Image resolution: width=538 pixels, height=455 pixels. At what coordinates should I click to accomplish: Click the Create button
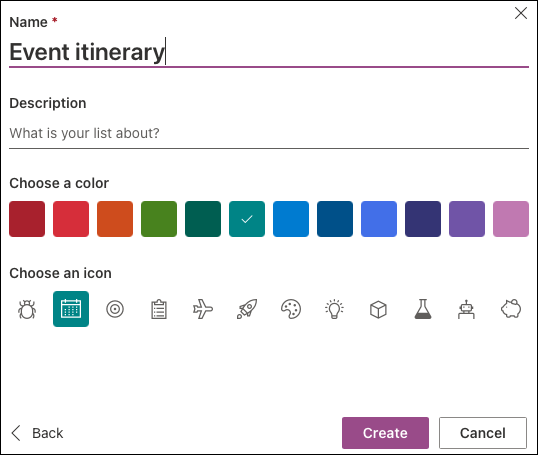[x=385, y=433]
